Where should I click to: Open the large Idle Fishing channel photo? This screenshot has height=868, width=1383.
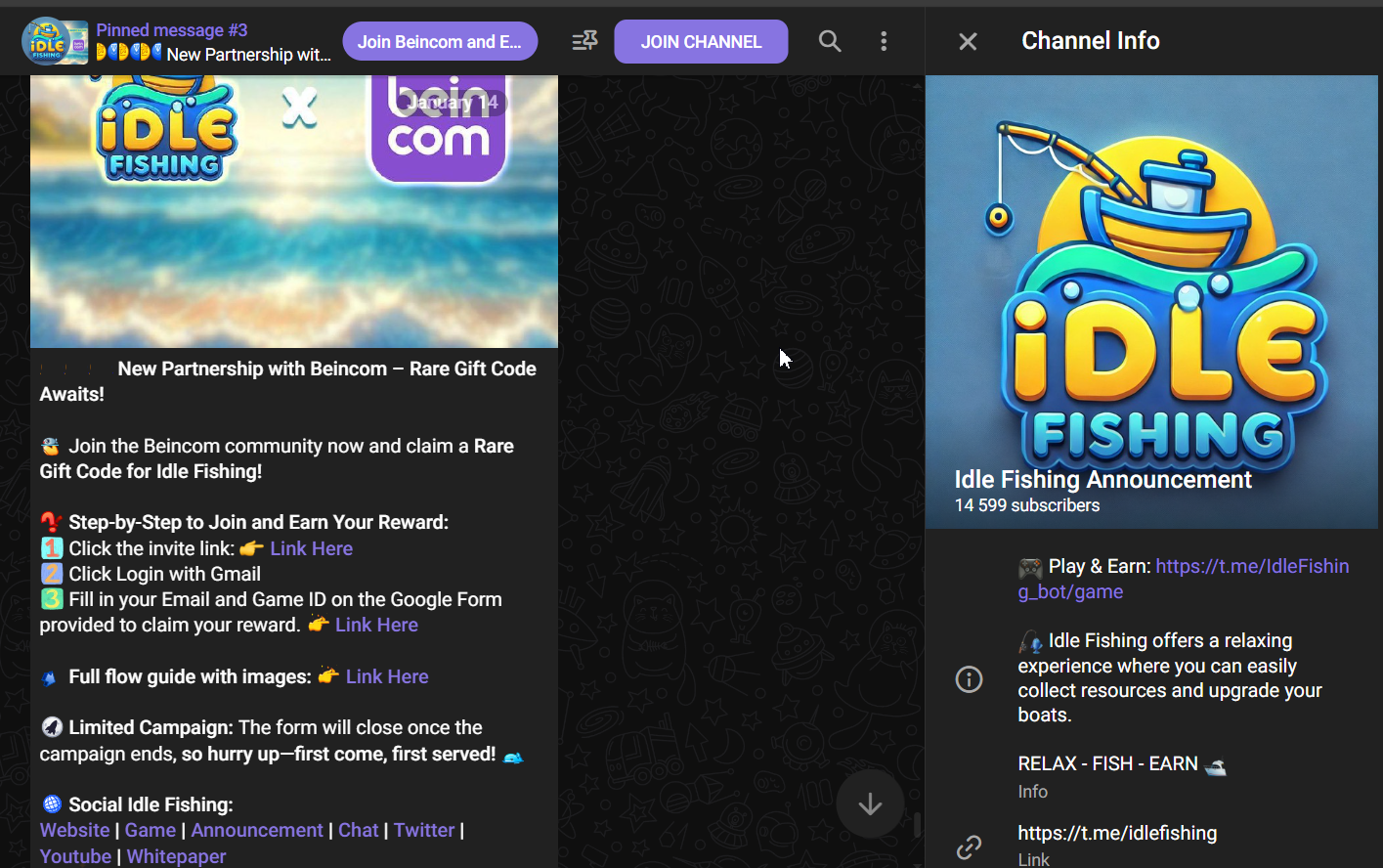click(x=1151, y=302)
